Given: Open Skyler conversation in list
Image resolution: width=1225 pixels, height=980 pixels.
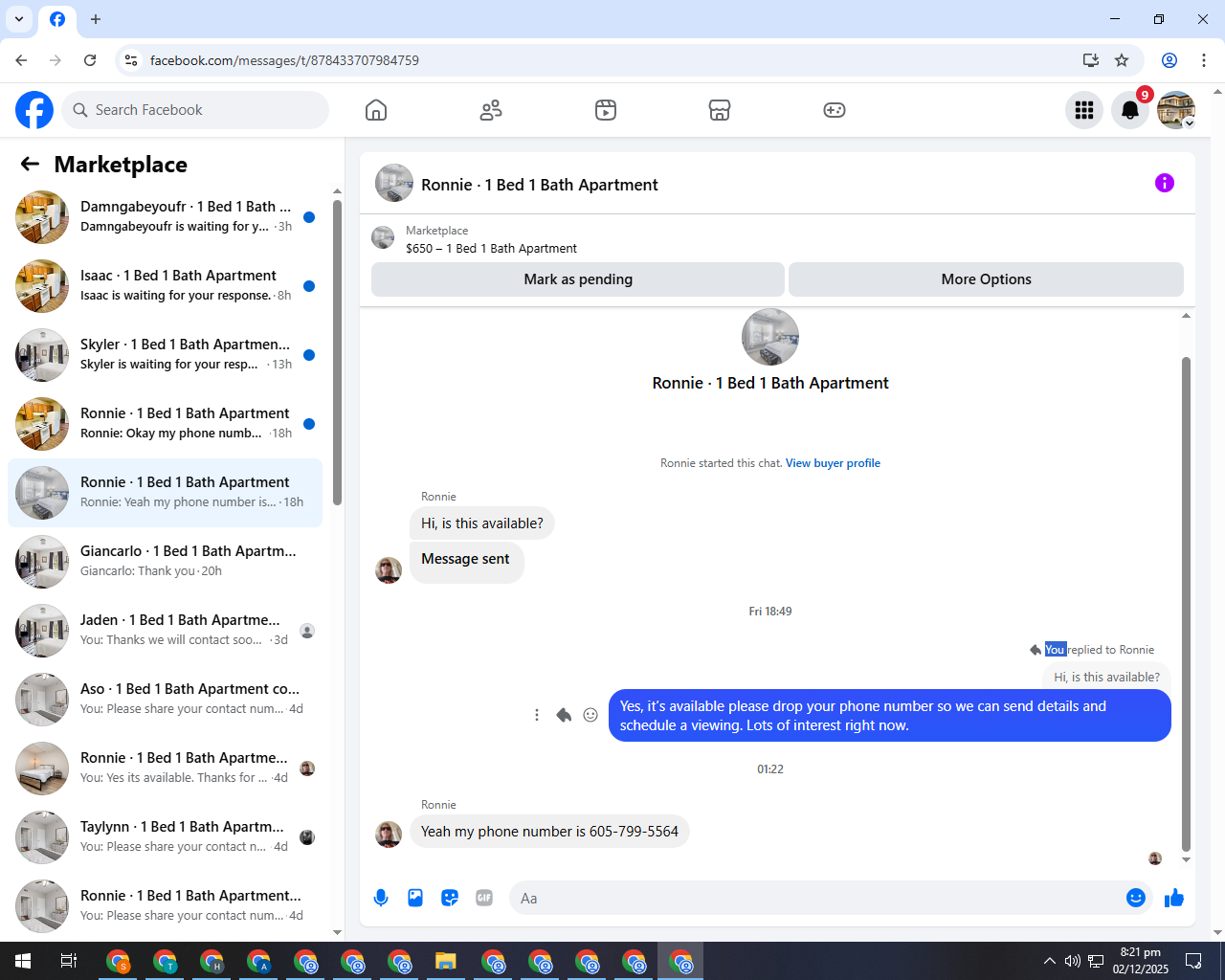Looking at the screenshot, I should click(x=165, y=355).
